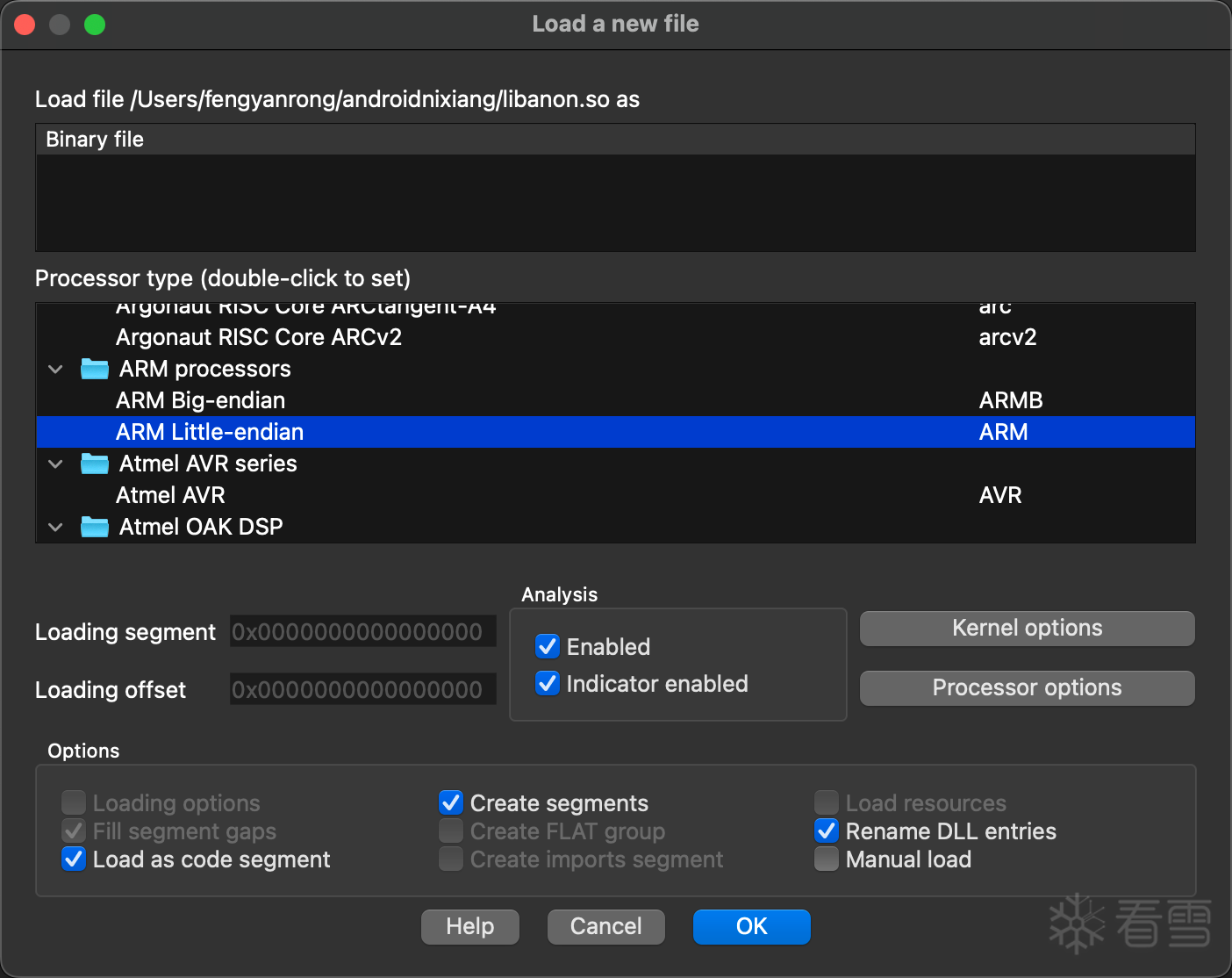The width and height of the screenshot is (1232, 978).
Task: Select the Binary file loader entry
Action: (x=95, y=140)
